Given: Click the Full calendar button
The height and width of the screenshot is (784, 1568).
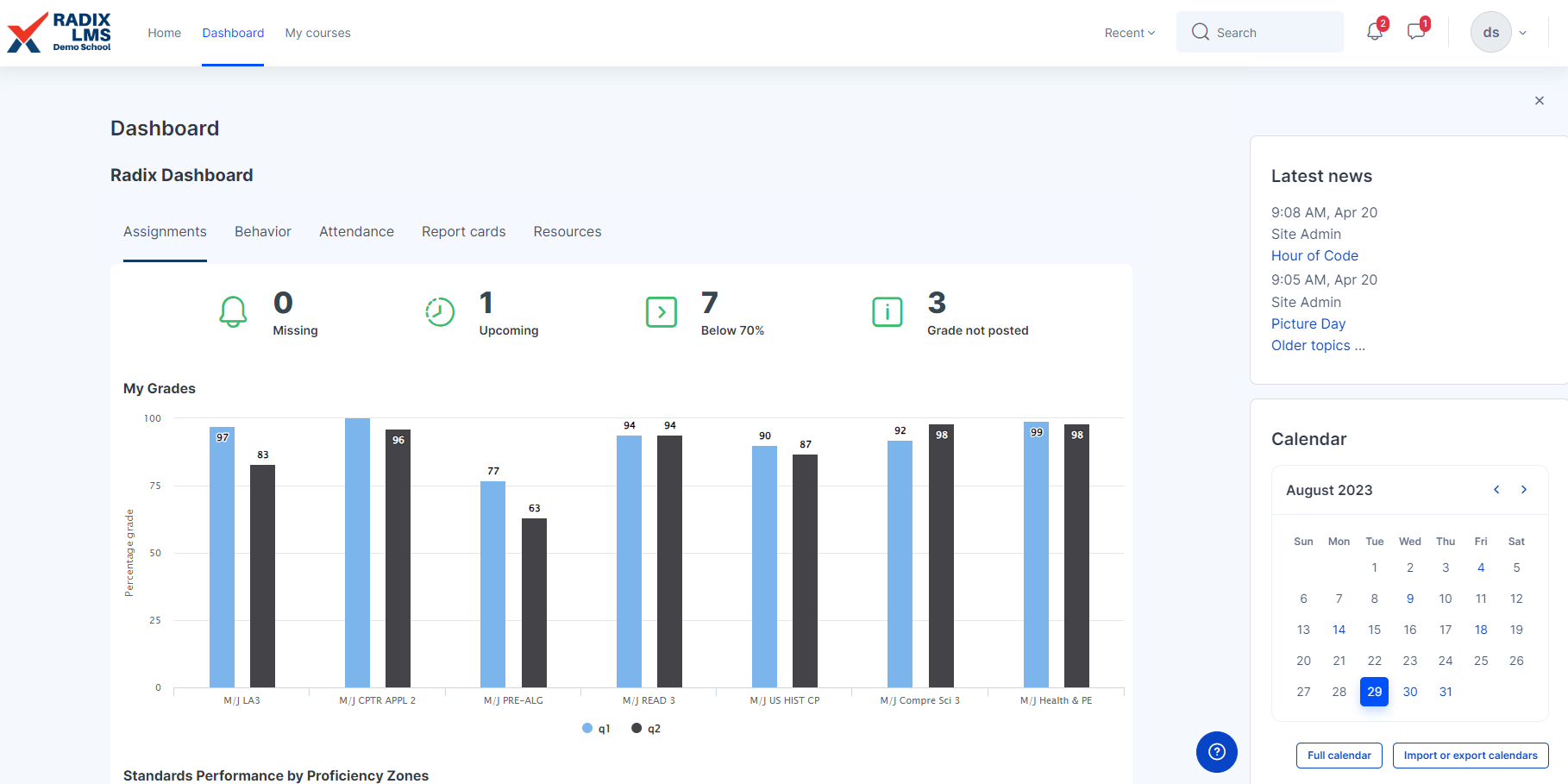Looking at the screenshot, I should click(x=1339, y=756).
